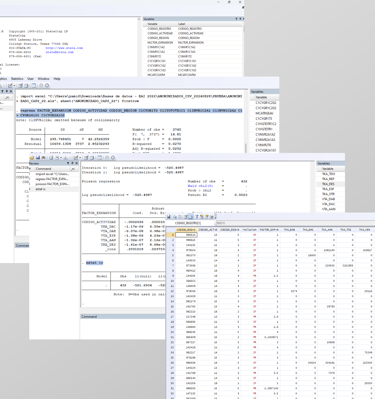Viewport: 375px width, 399px height.
Task: Select TKA_ESP in front Variables panel
Action: [328, 189]
